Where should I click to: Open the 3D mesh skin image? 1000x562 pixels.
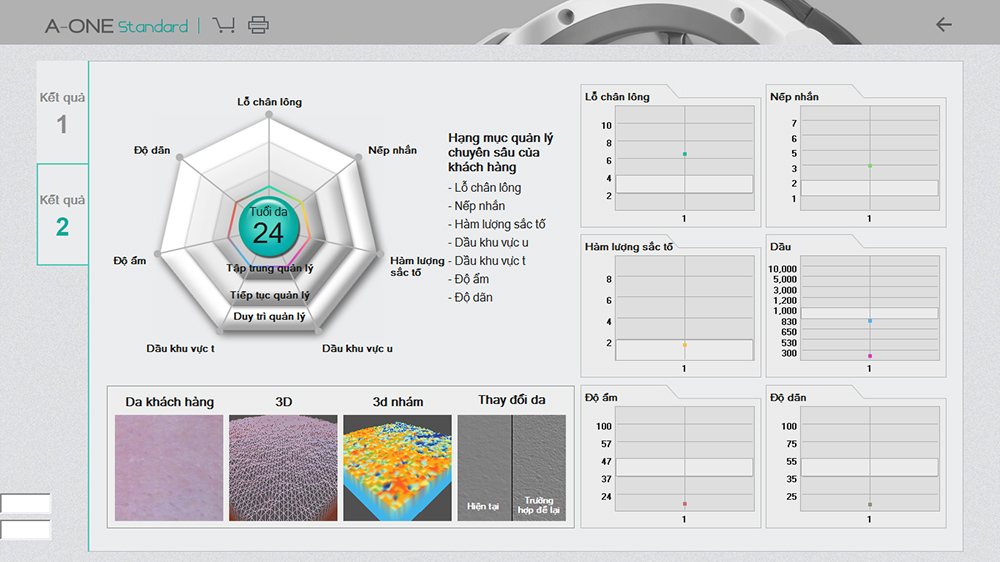(x=283, y=468)
